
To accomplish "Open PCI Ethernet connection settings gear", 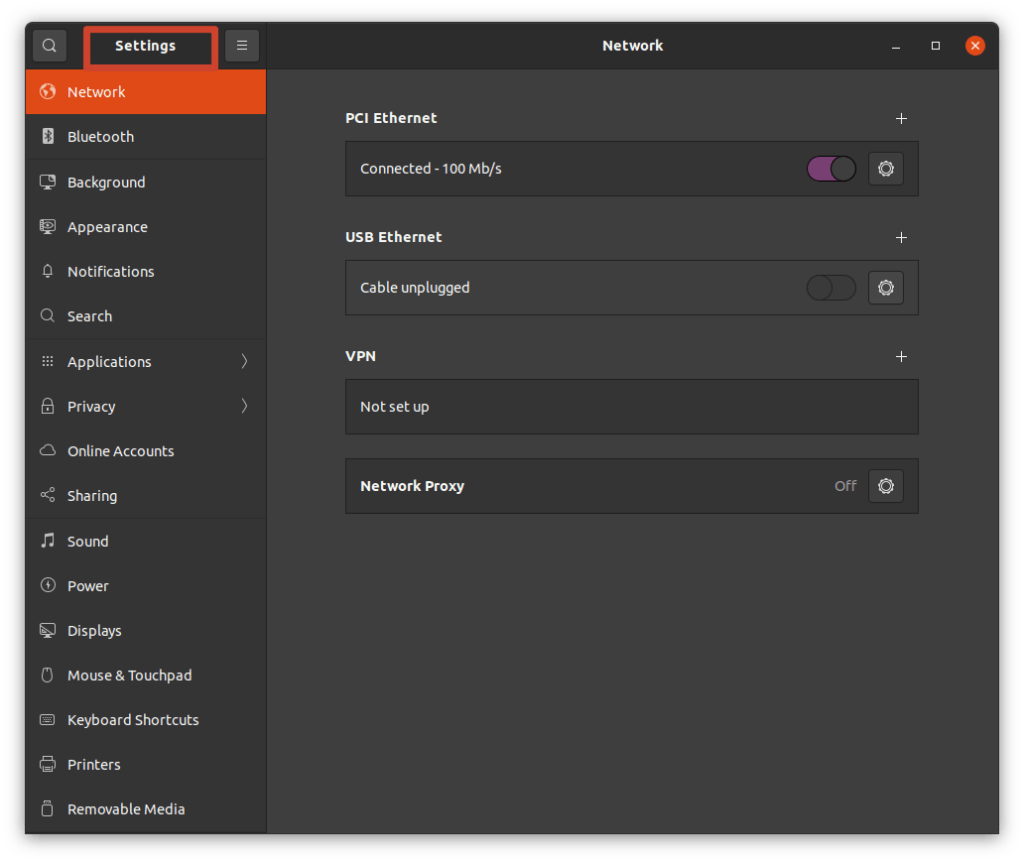I will tap(885, 168).
